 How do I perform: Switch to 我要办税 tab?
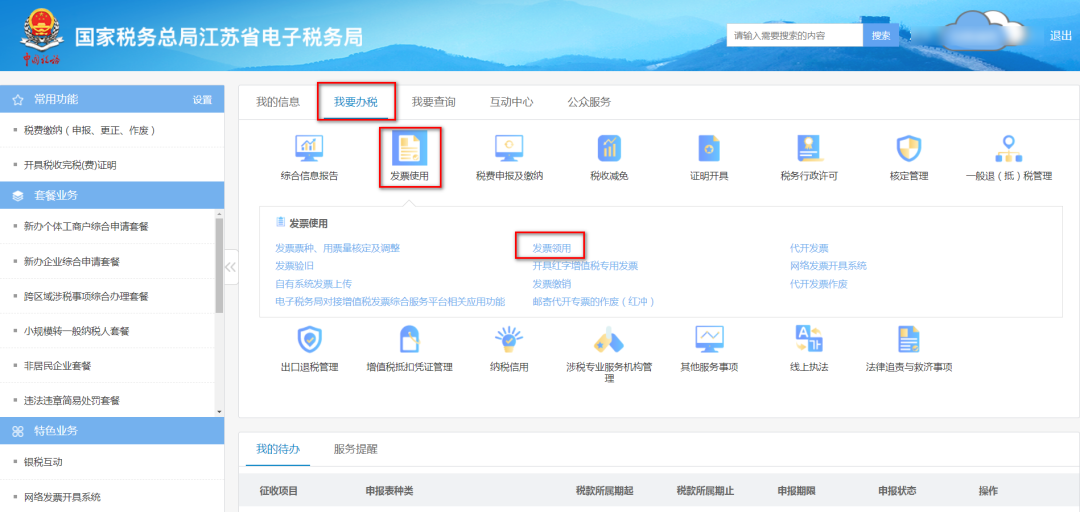[x=356, y=102]
